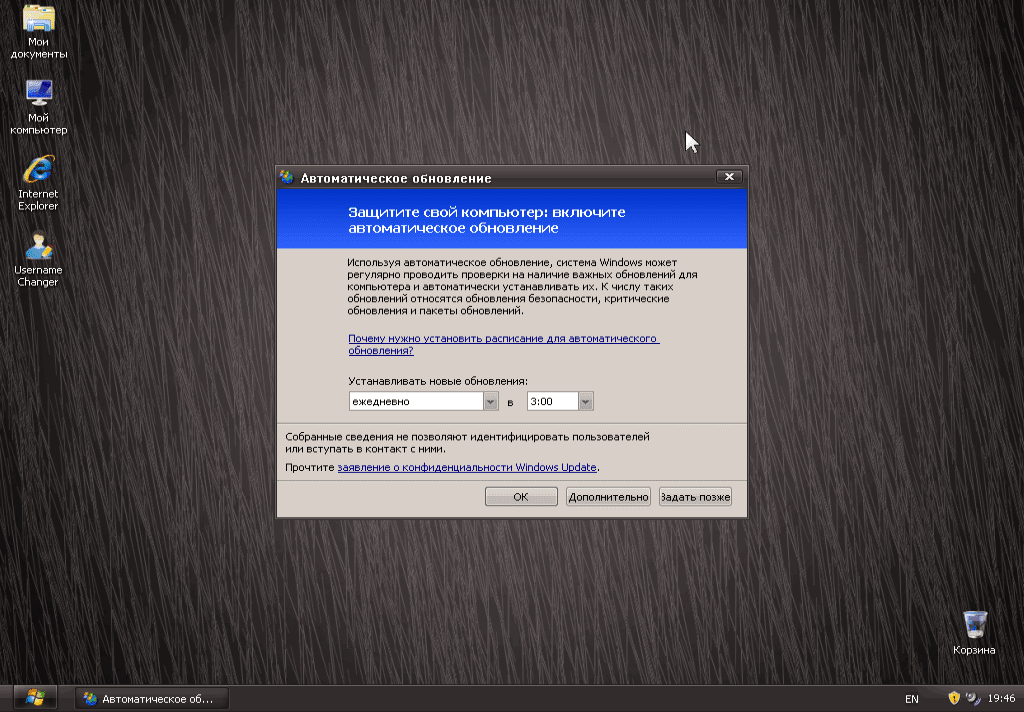This screenshot has width=1024, height=712.
Task: Click the Дополнительно button
Action: pos(608,496)
